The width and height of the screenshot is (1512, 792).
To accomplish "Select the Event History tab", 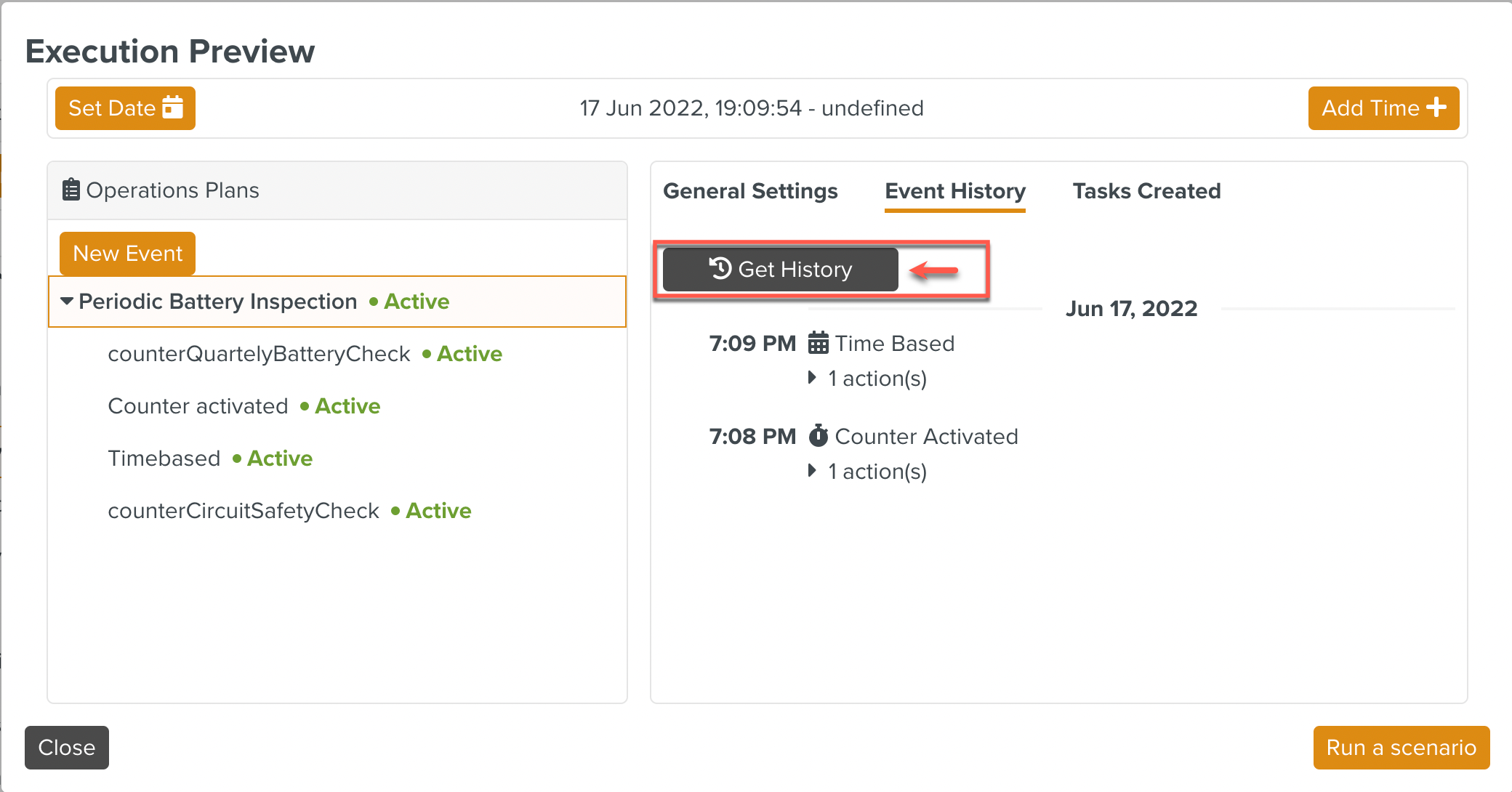I will (954, 191).
